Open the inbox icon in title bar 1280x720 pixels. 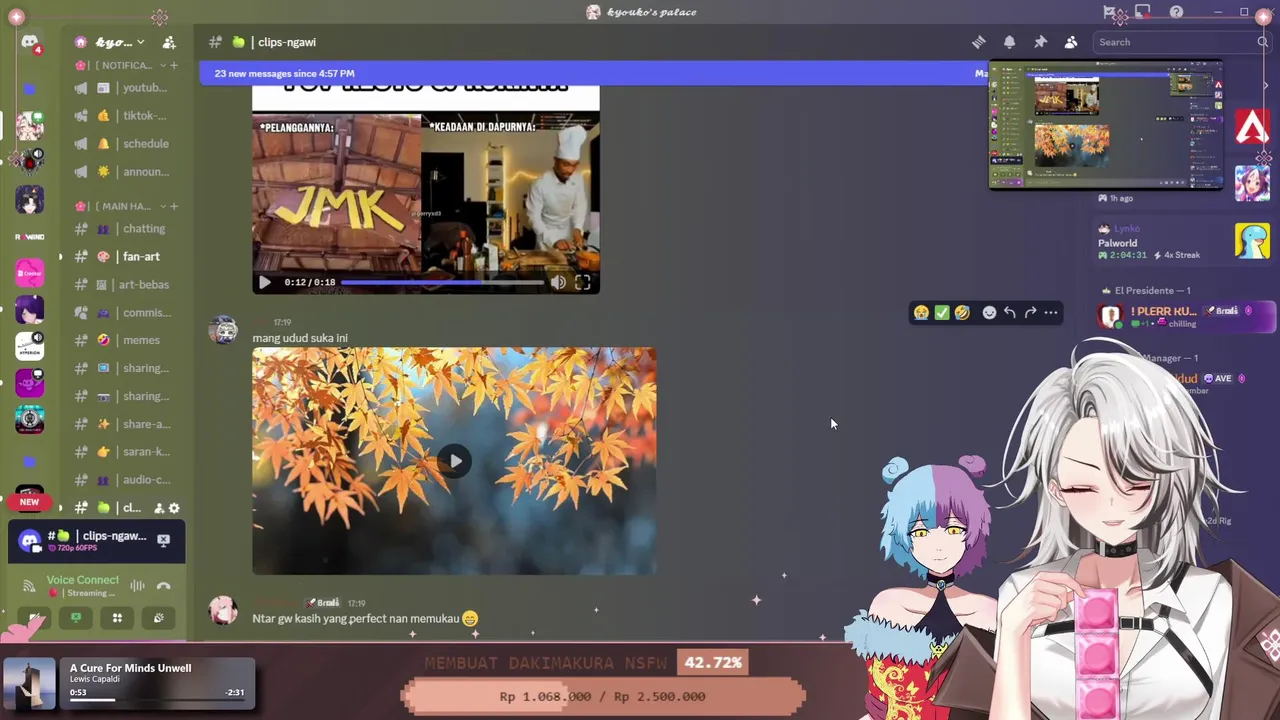click(x=1142, y=12)
